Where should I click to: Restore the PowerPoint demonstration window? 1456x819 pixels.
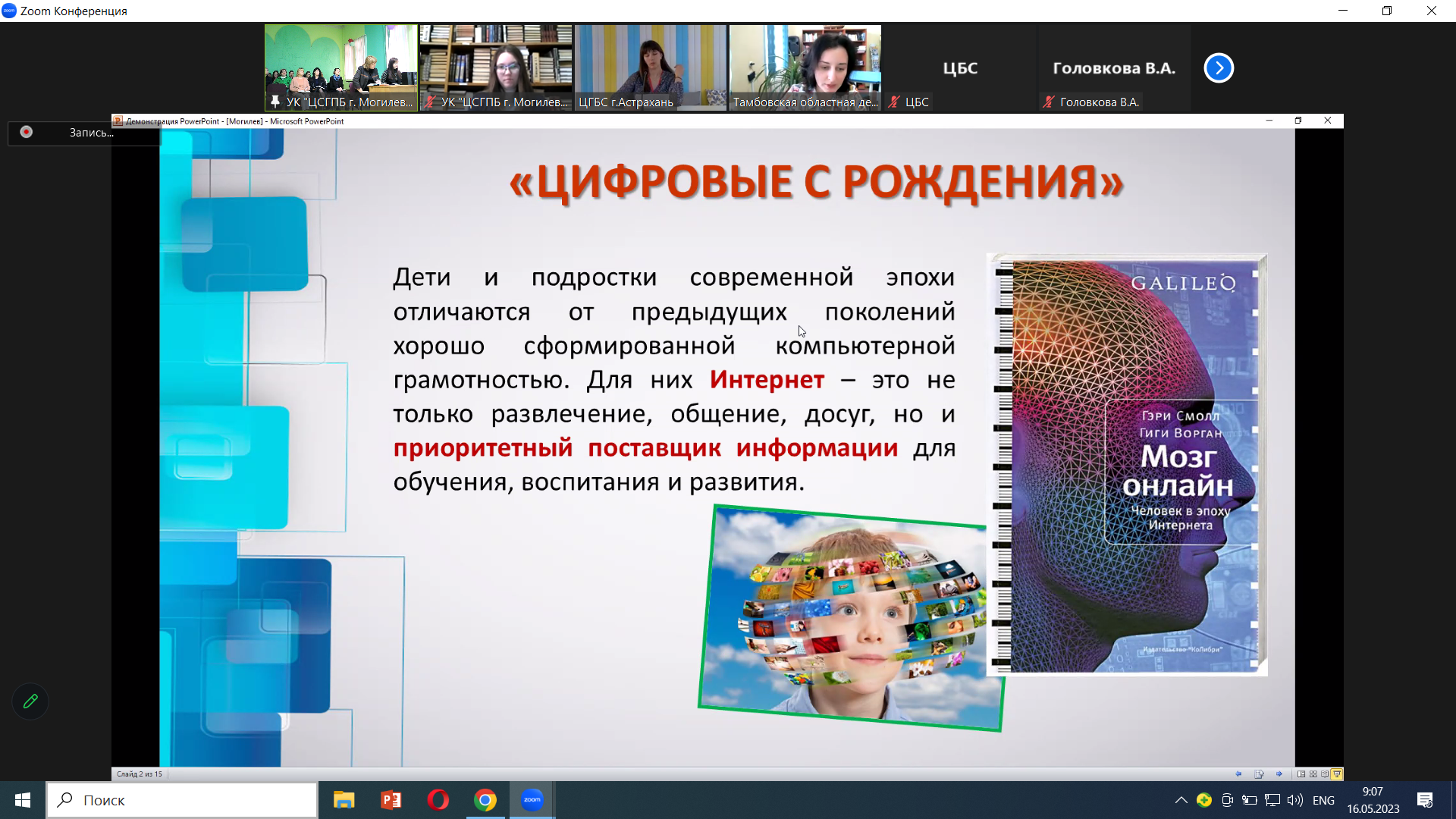point(1298,121)
